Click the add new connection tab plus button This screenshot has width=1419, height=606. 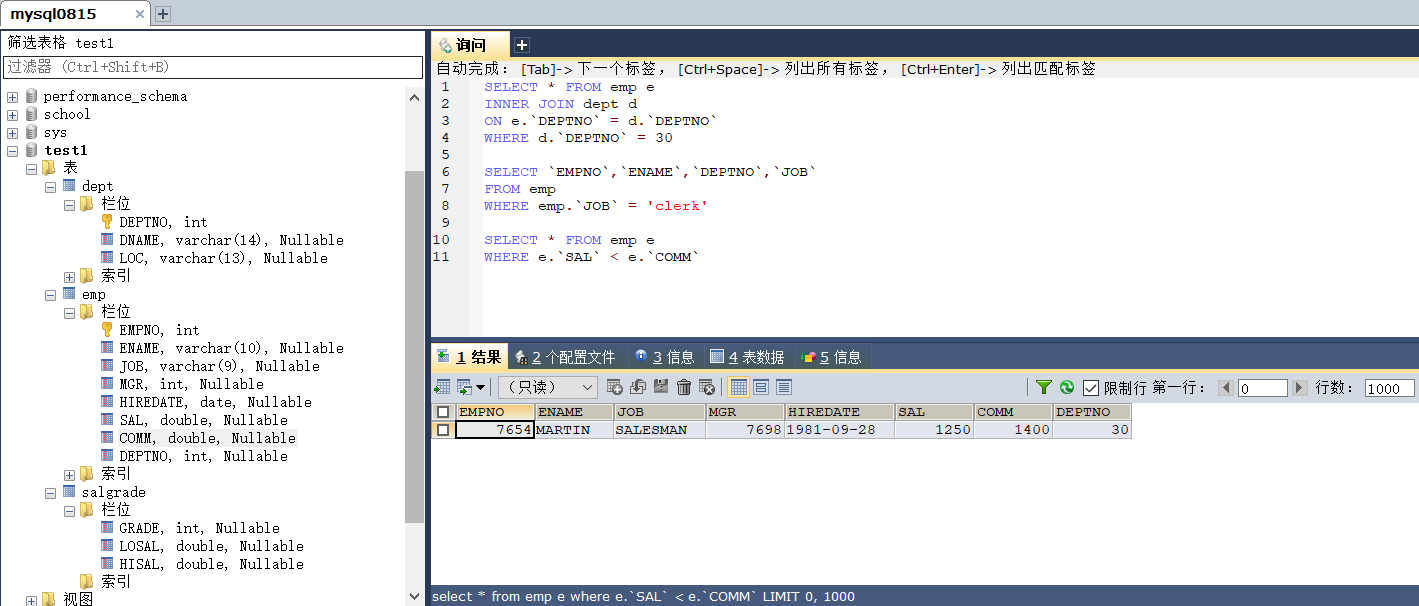coord(163,14)
